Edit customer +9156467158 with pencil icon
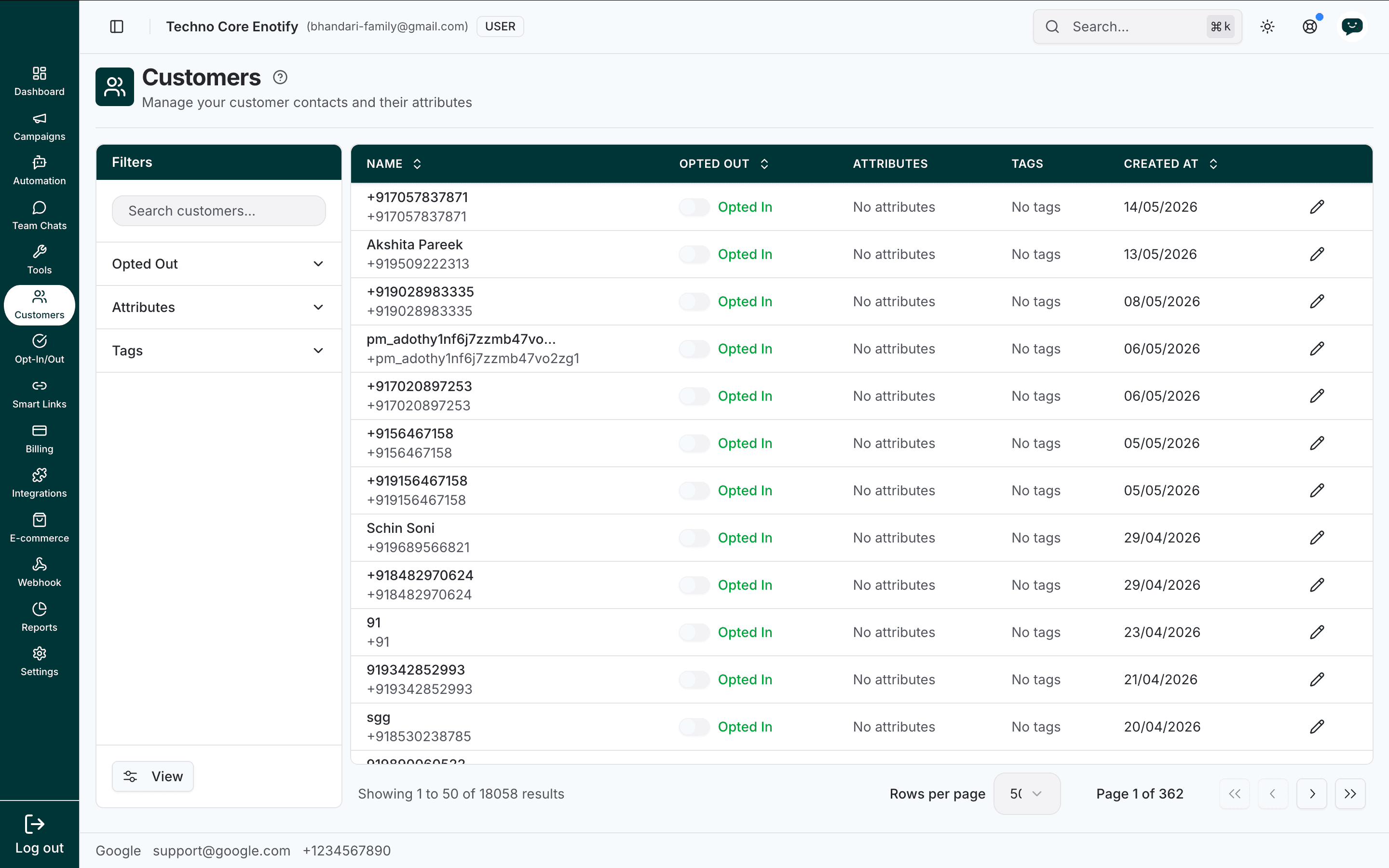 pyautogui.click(x=1317, y=443)
